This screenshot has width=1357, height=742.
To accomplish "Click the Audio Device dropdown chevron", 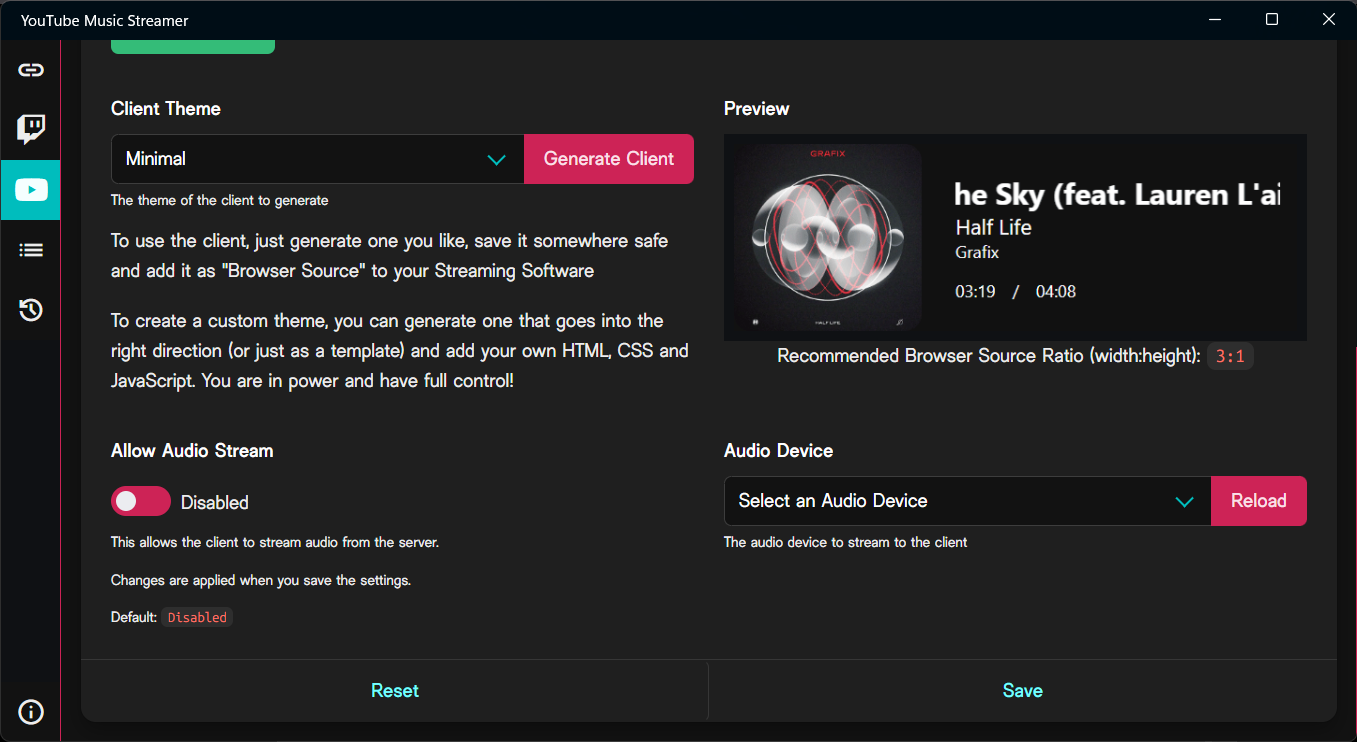I will tap(1184, 502).
